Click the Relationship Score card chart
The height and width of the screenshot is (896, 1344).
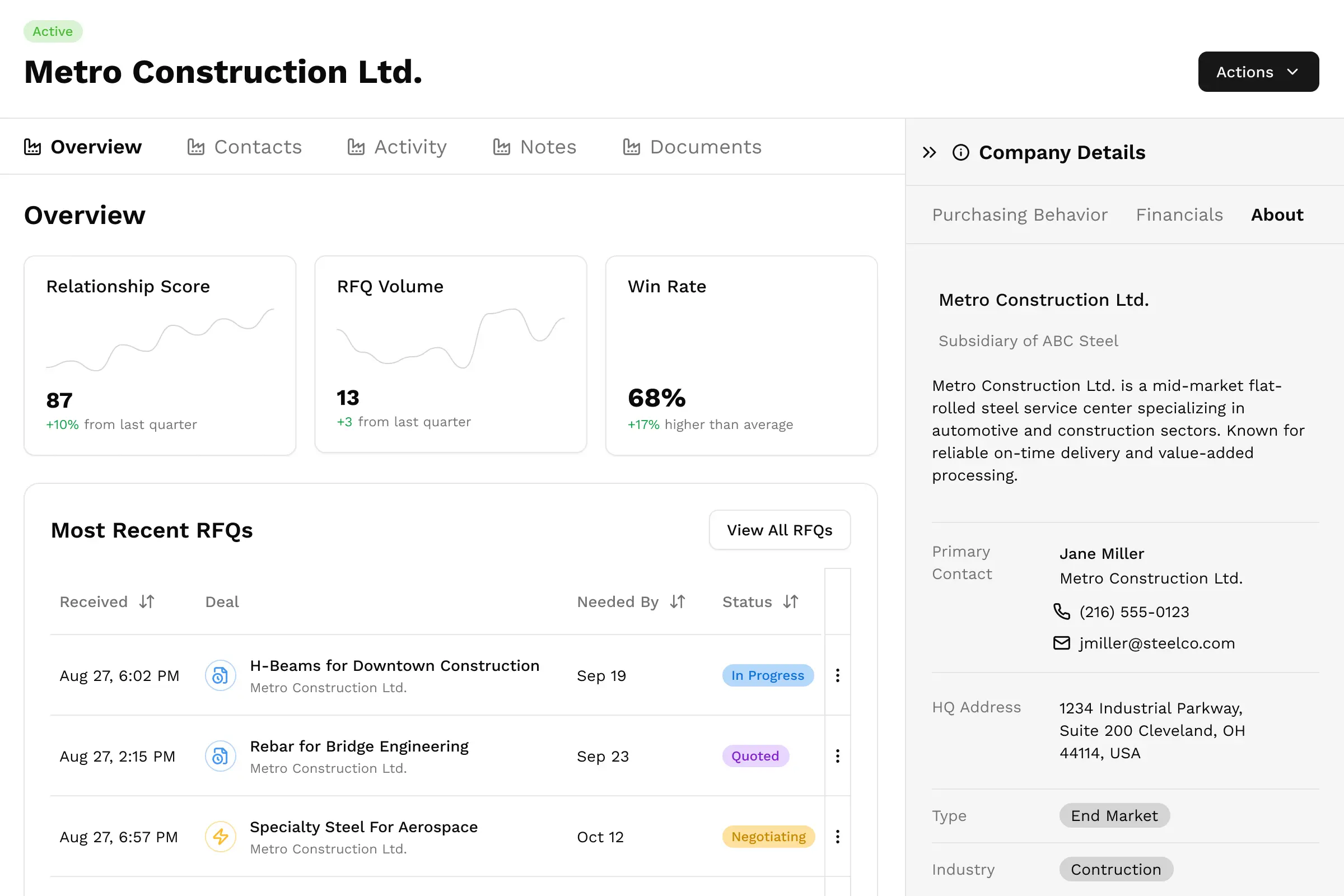[x=160, y=340]
